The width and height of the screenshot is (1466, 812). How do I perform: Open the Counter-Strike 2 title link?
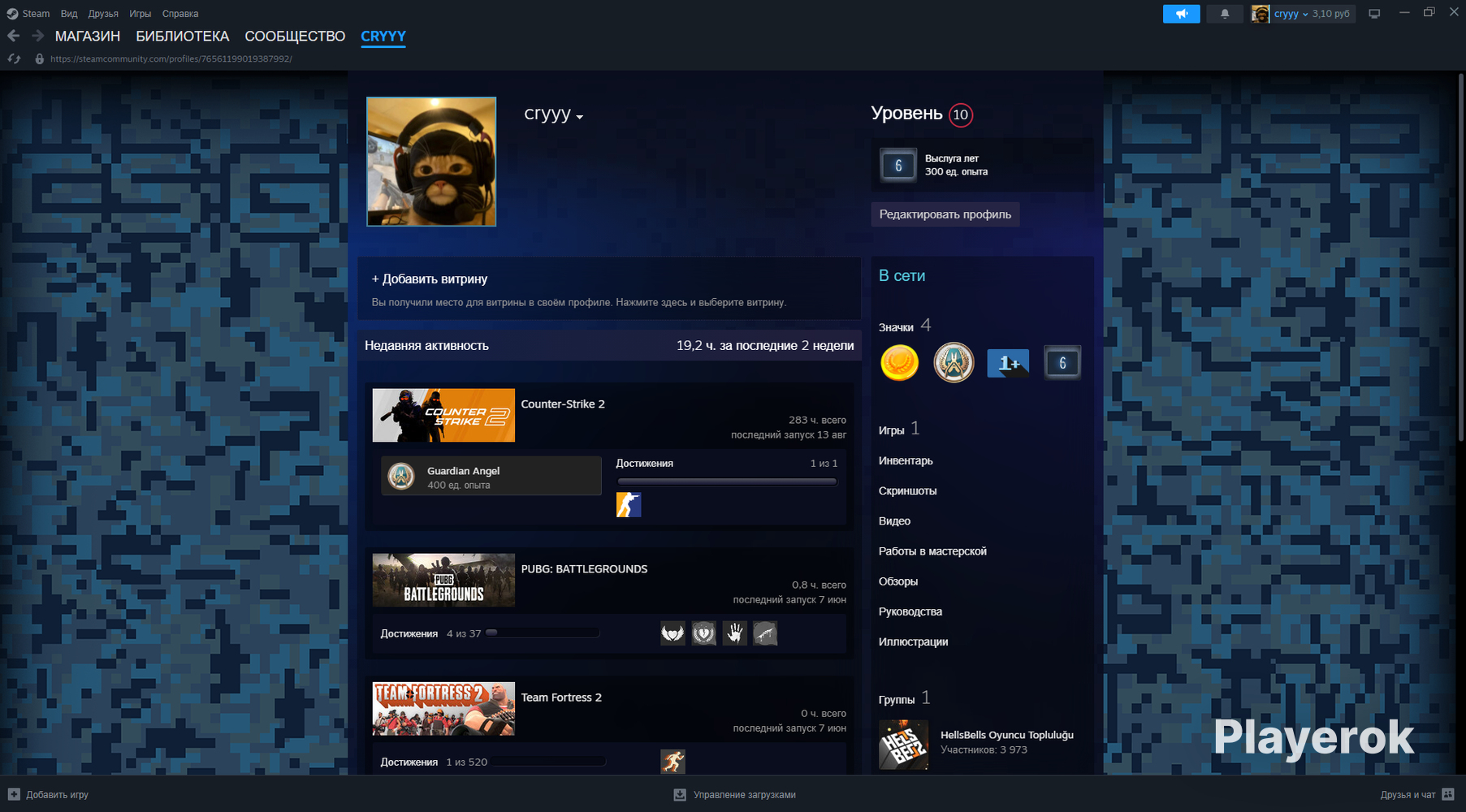tap(563, 404)
